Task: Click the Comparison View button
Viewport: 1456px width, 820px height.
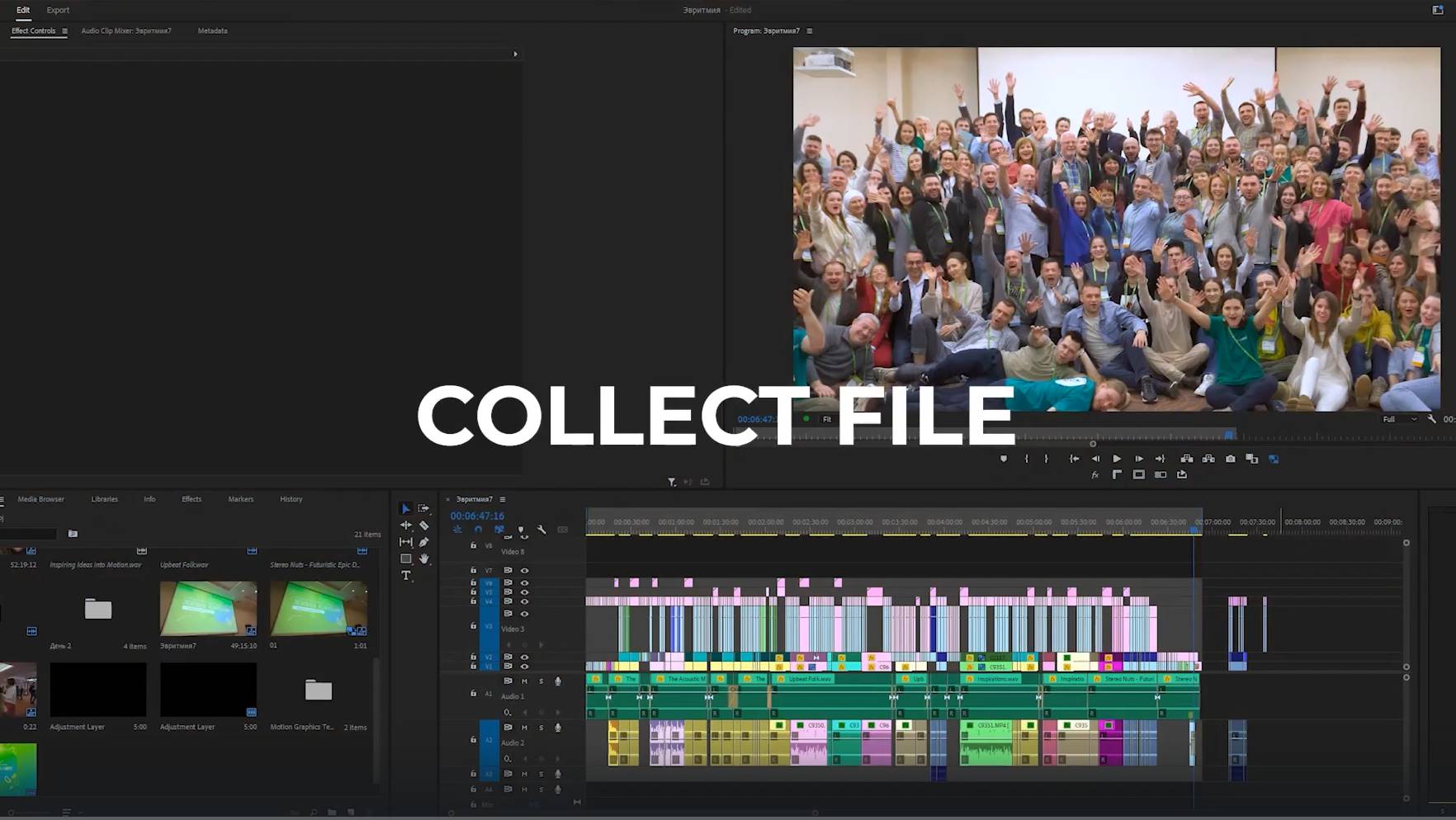Action: click(1252, 459)
